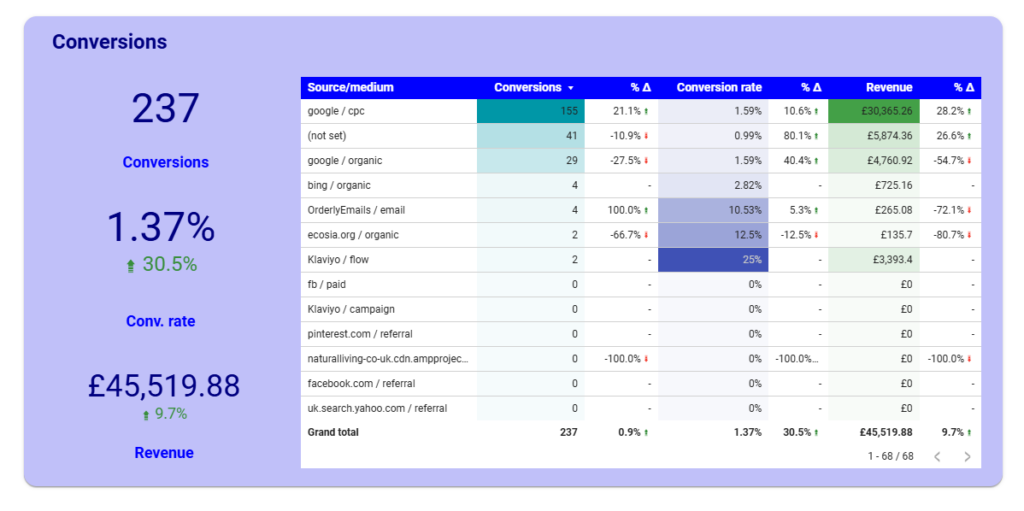Click the previous page arrow in table pagination
The width and height of the screenshot is (1024, 511).
tap(937, 457)
